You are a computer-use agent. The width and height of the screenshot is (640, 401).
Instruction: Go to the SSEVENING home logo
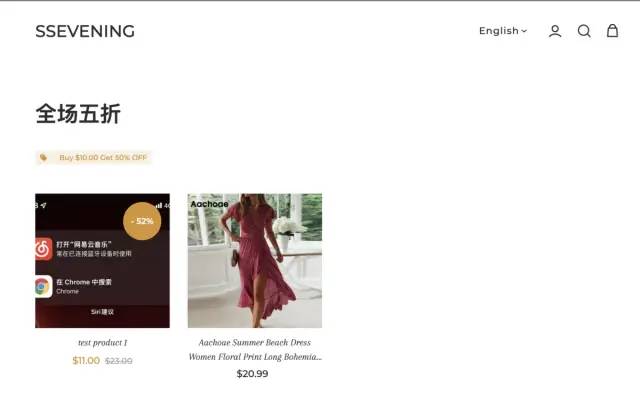tap(85, 31)
